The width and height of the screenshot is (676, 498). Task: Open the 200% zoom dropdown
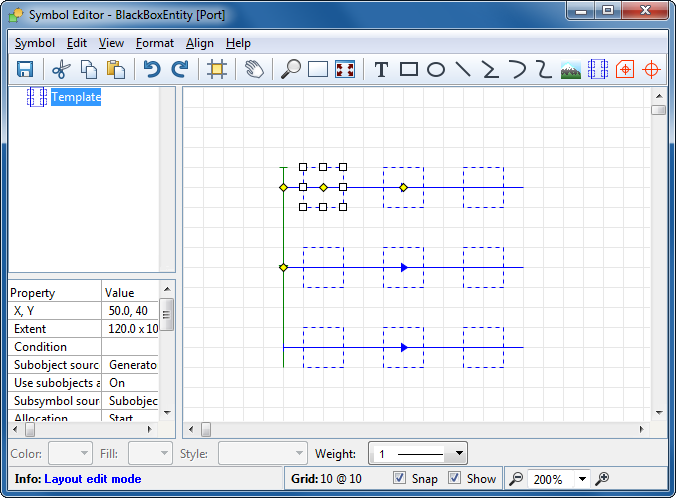pos(582,479)
